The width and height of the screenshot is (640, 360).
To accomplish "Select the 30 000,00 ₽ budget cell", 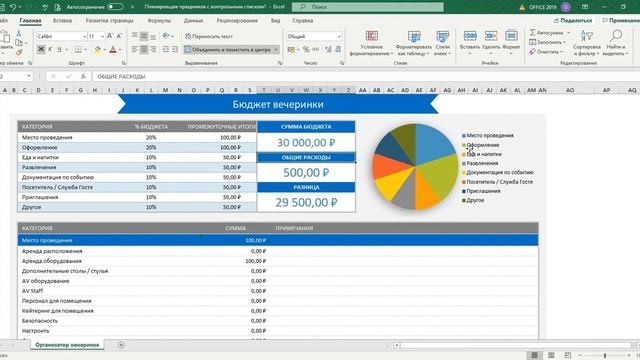I will [x=306, y=143].
